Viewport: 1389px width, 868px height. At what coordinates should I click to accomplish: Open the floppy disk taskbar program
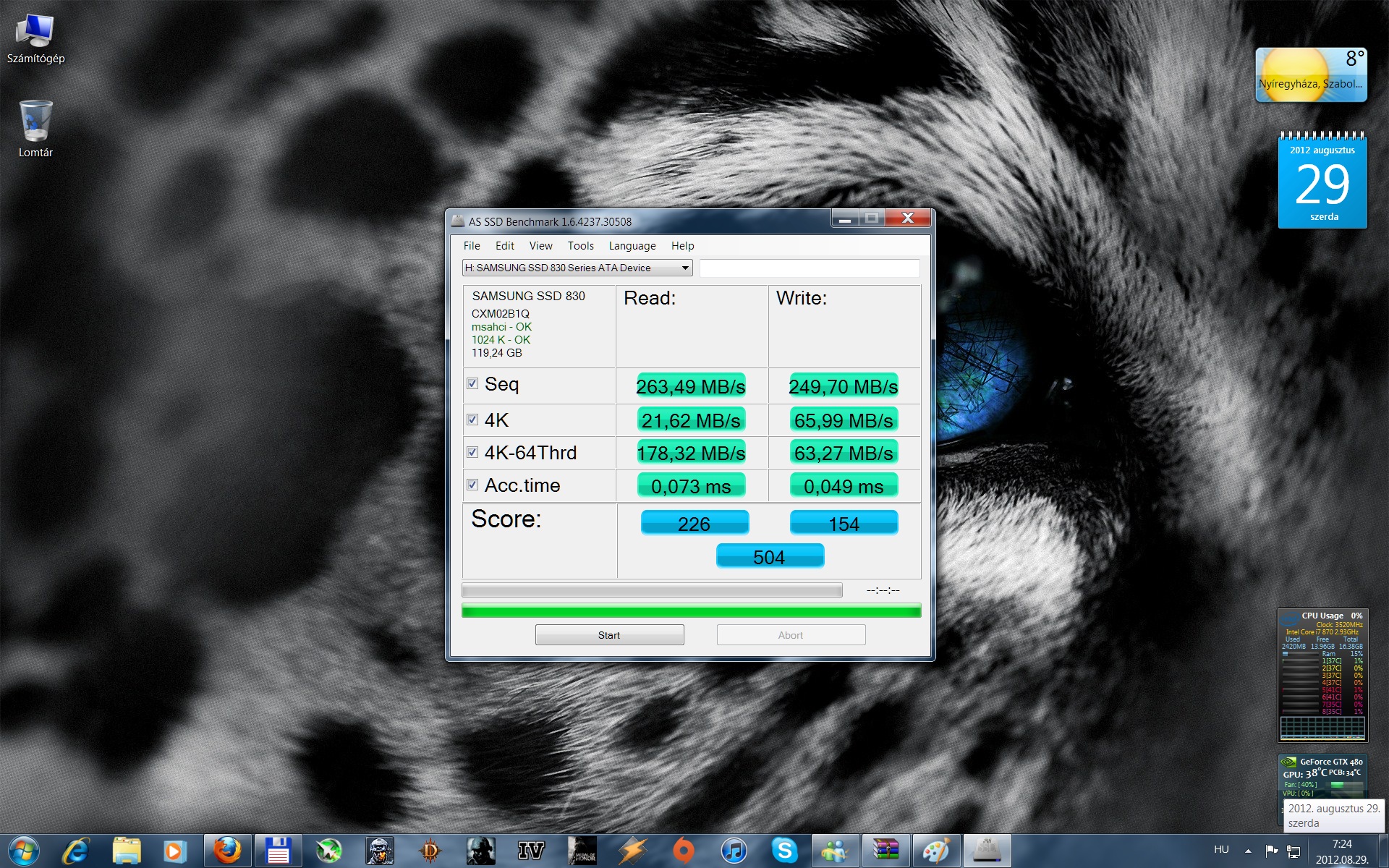click(278, 851)
